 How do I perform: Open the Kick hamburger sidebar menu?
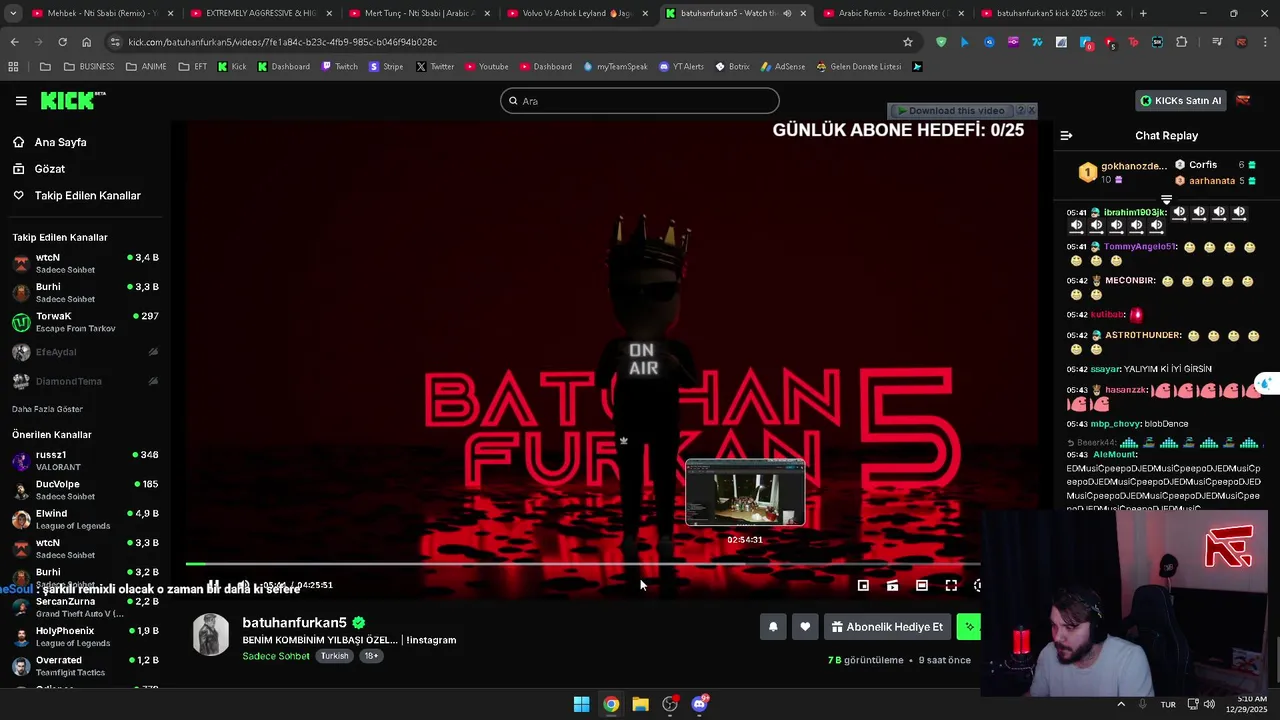[21, 101]
